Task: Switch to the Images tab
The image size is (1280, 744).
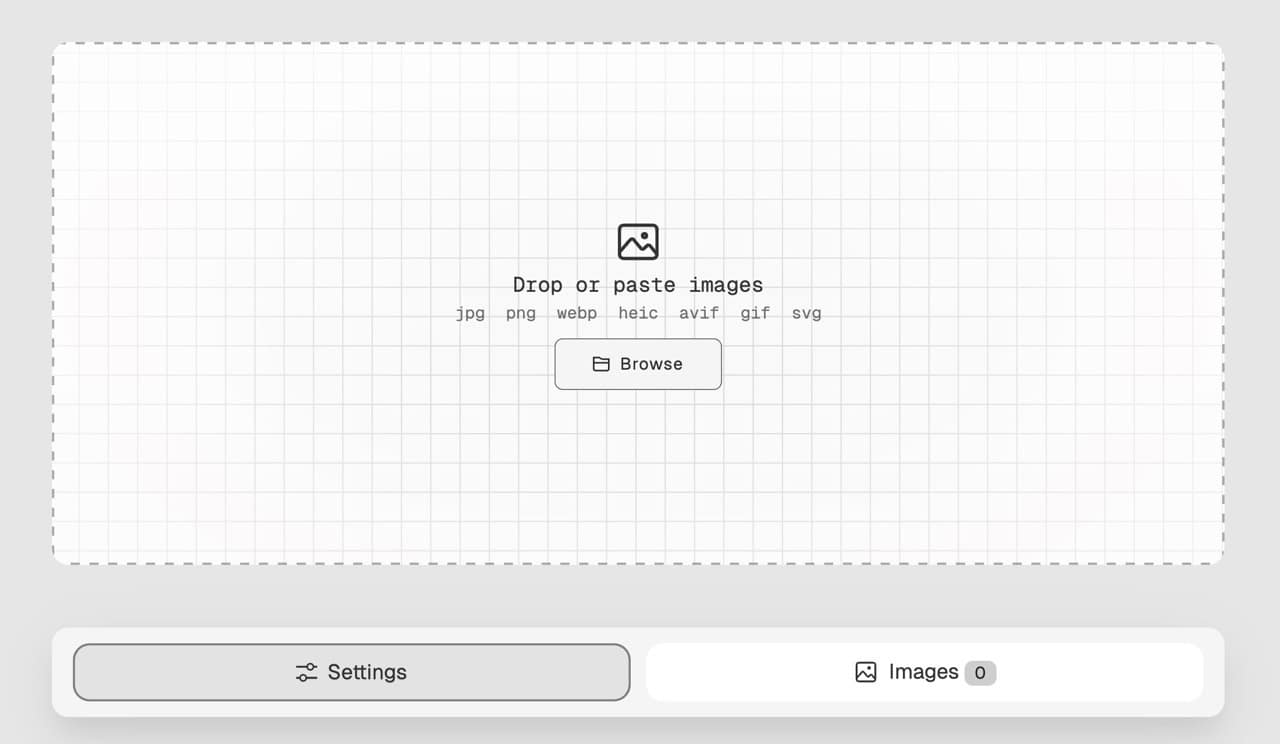Action: (x=925, y=672)
